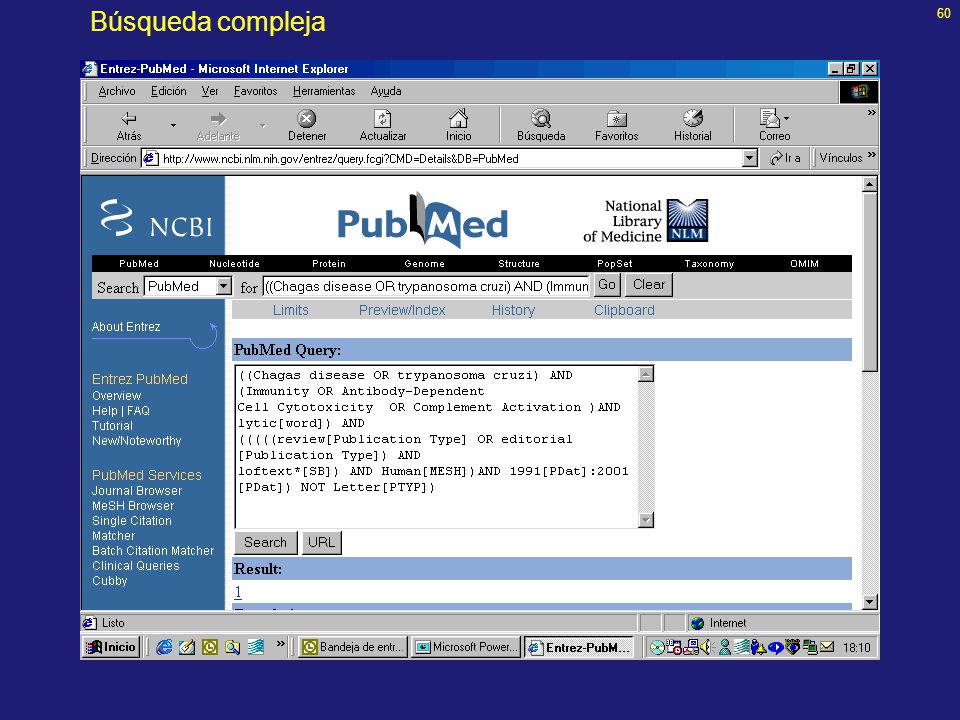960x720 pixels.
Task: Open the Clipboard link
Action: click(x=624, y=310)
